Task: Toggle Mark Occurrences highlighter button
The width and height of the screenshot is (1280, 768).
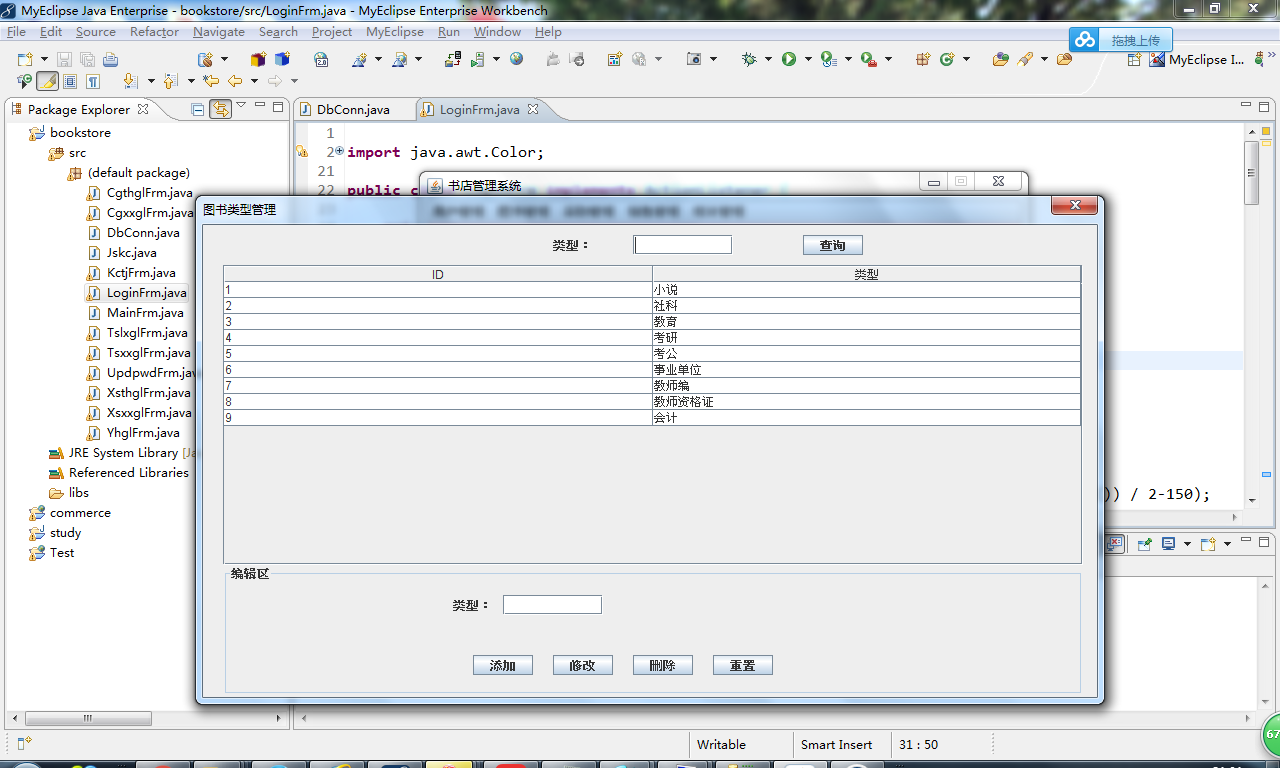Action: (47, 81)
